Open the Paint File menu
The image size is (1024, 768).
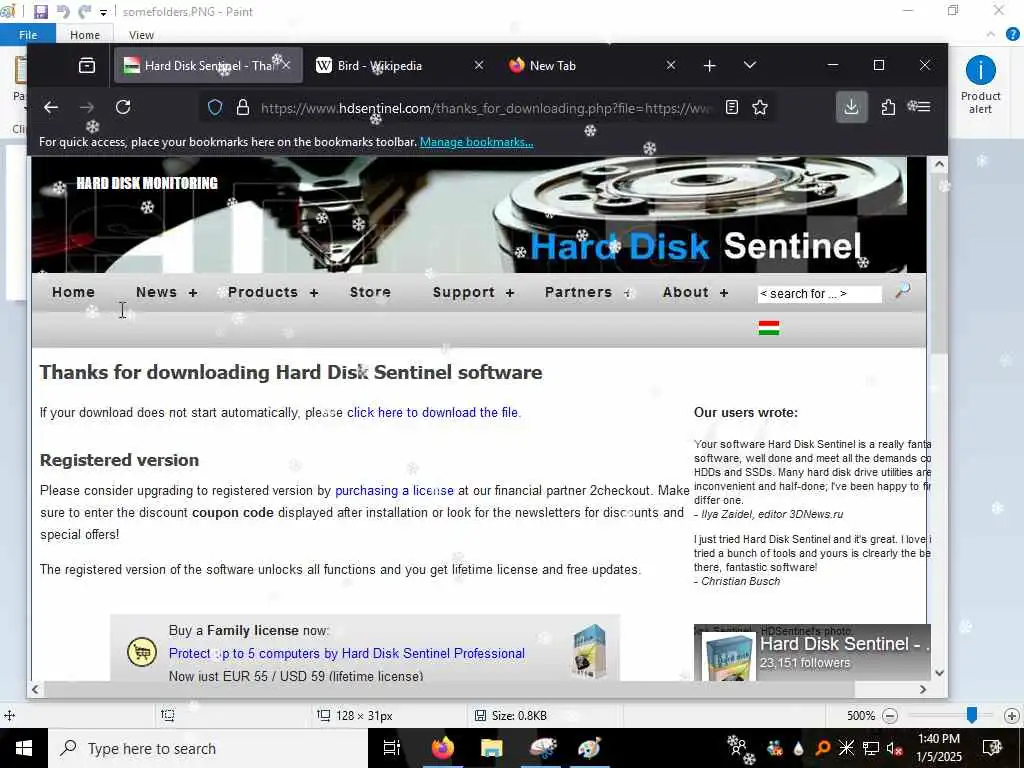pos(28,35)
